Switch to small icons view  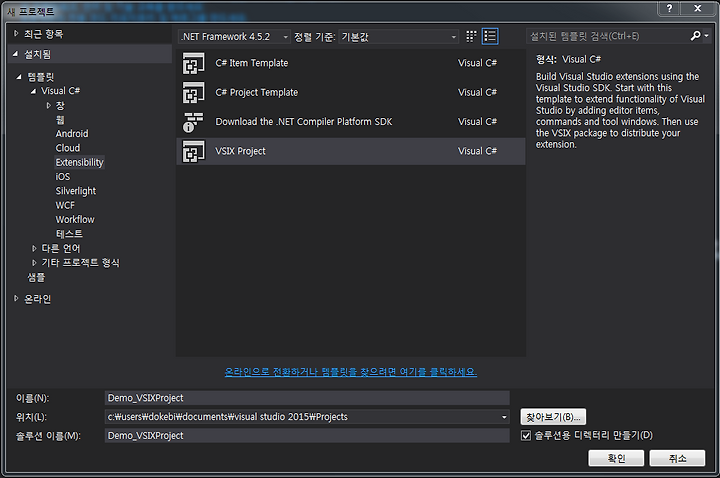click(471, 36)
